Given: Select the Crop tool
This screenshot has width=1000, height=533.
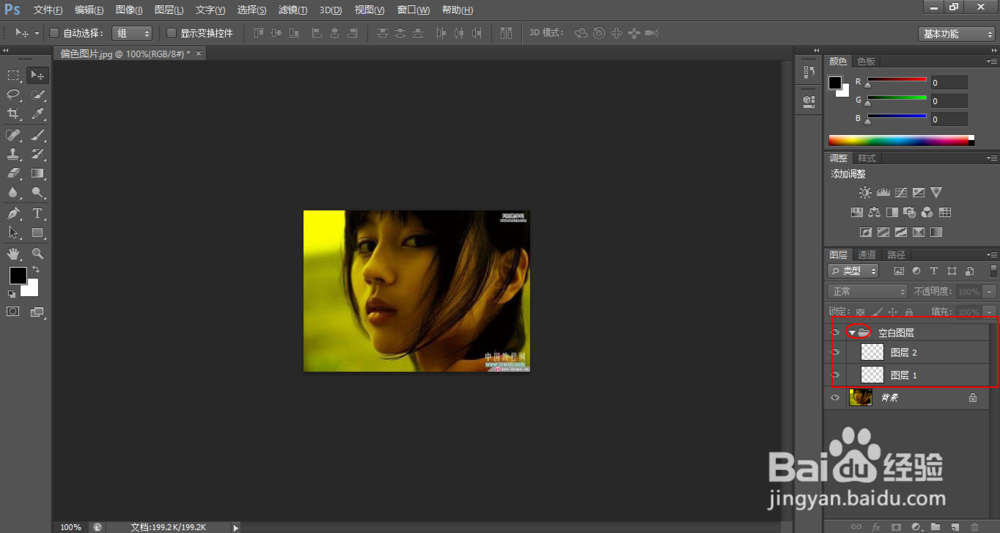Looking at the screenshot, I should pyautogui.click(x=13, y=113).
